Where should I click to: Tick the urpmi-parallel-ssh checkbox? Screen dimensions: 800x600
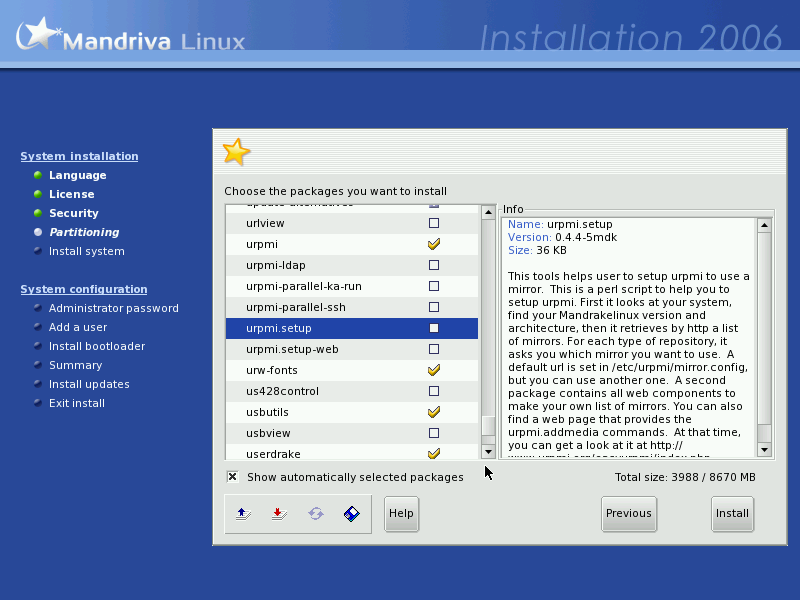[434, 307]
